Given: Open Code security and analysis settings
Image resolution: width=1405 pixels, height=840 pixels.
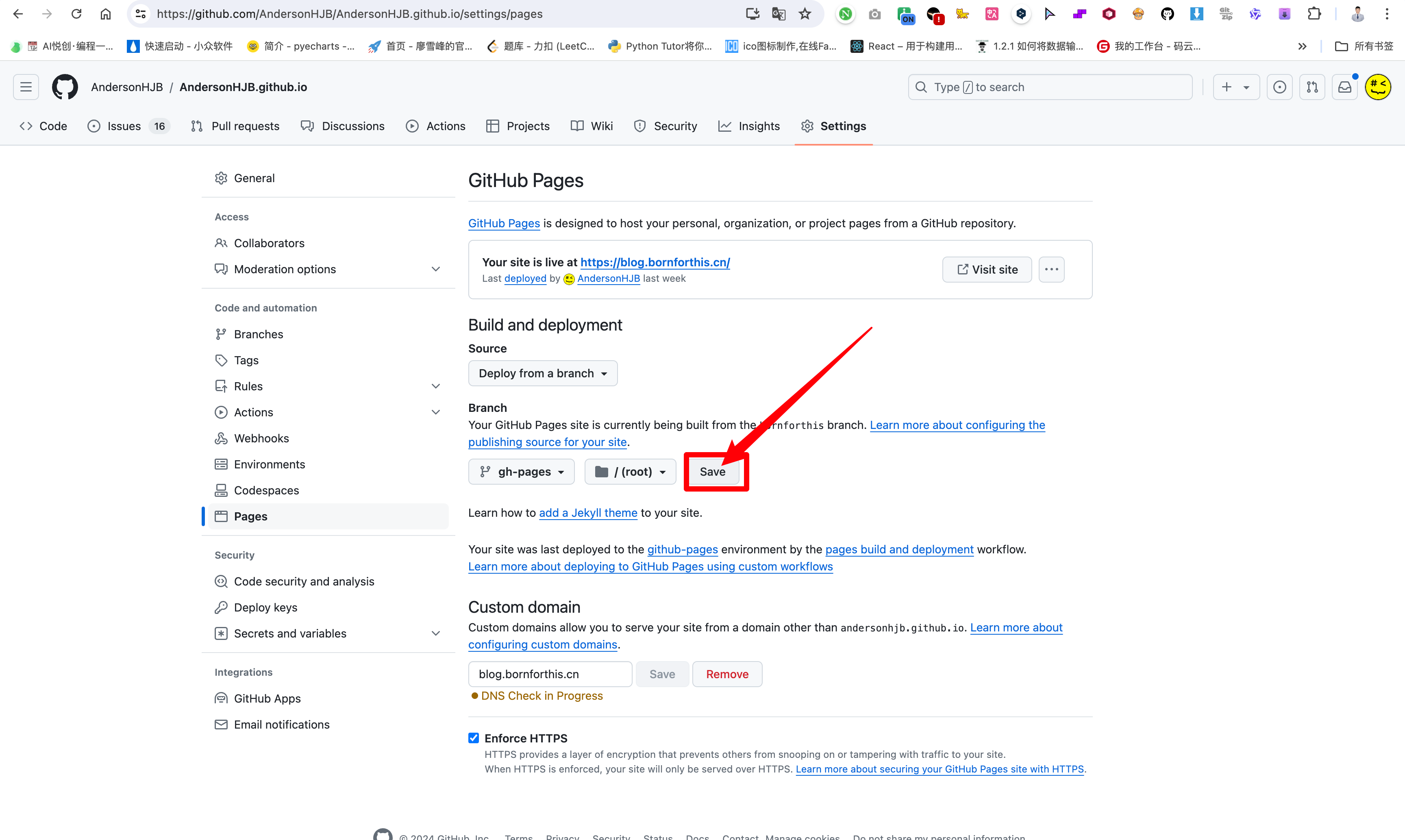Looking at the screenshot, I should pos(328,581).
